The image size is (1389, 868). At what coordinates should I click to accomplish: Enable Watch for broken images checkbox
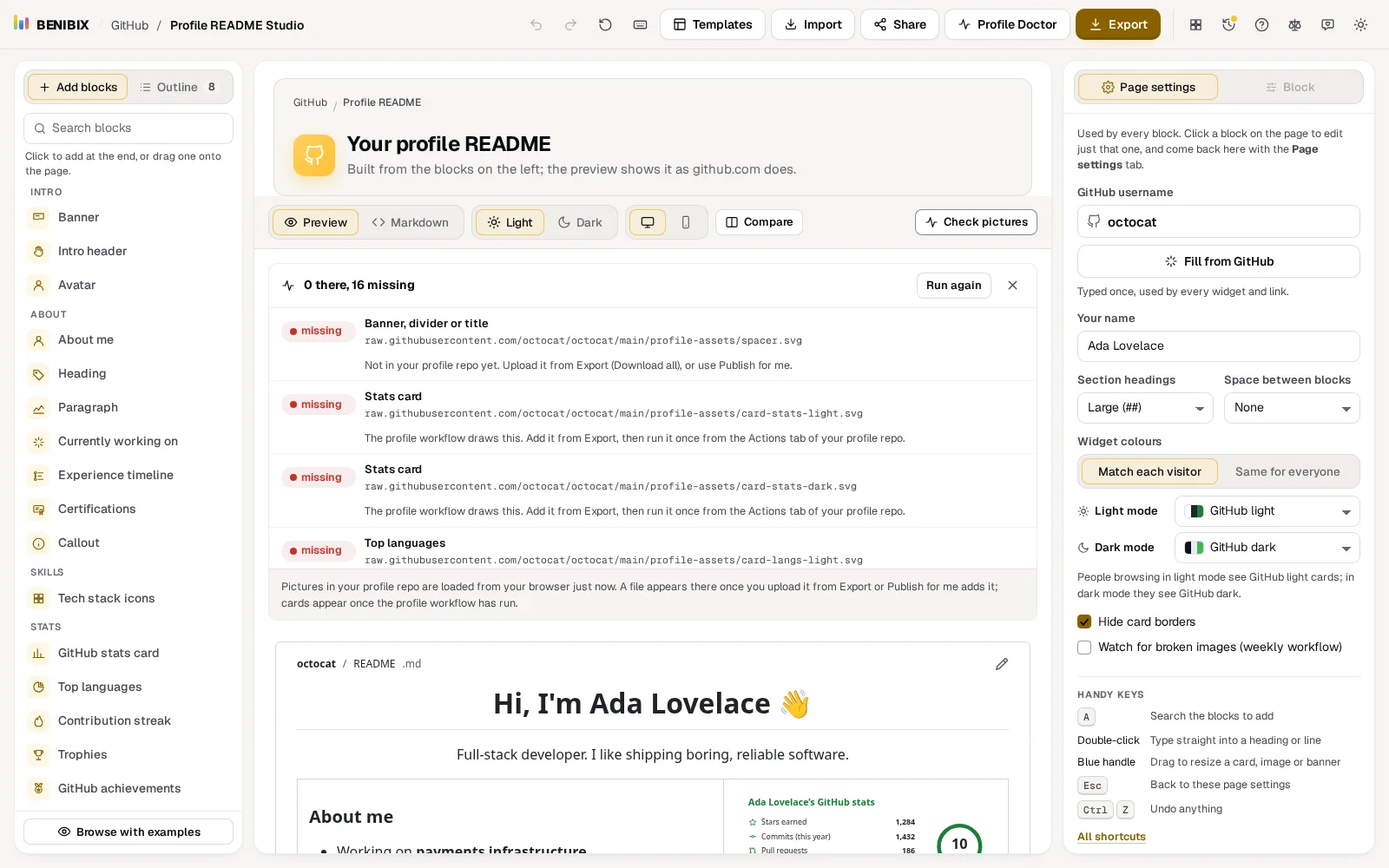click(x=1084, y=648)
